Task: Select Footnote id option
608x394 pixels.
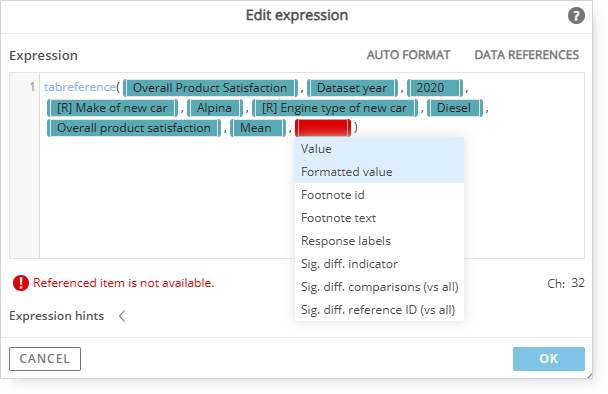Action: pyautogui.click(x=379, y=195)
